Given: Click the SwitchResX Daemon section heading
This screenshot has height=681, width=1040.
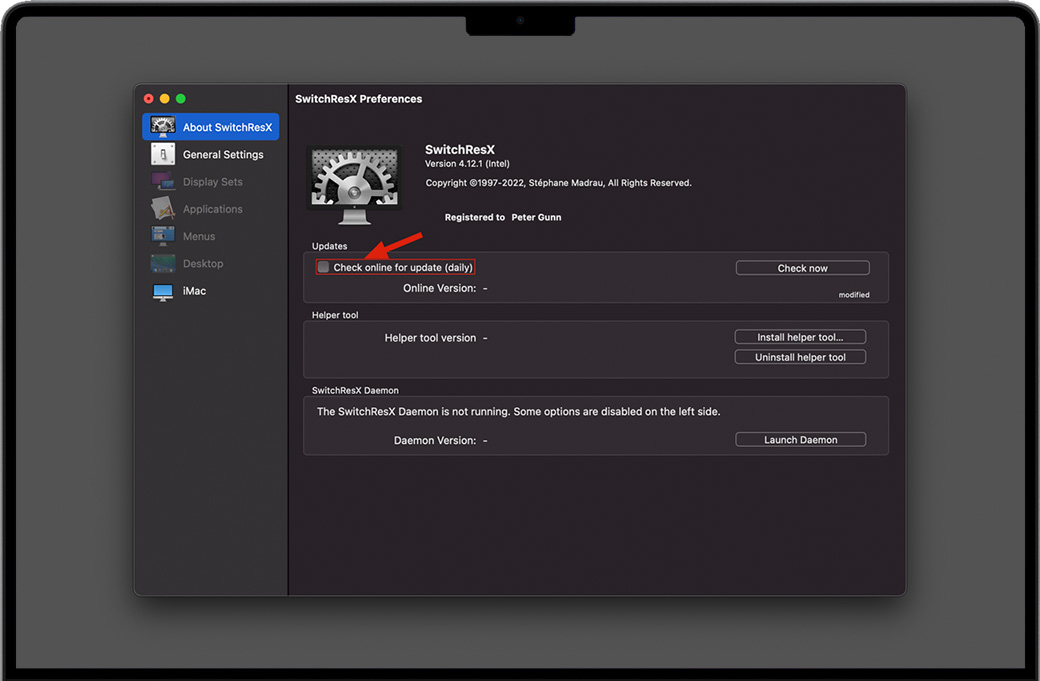Looking at the screenshot, I should (x=356, y=391).
